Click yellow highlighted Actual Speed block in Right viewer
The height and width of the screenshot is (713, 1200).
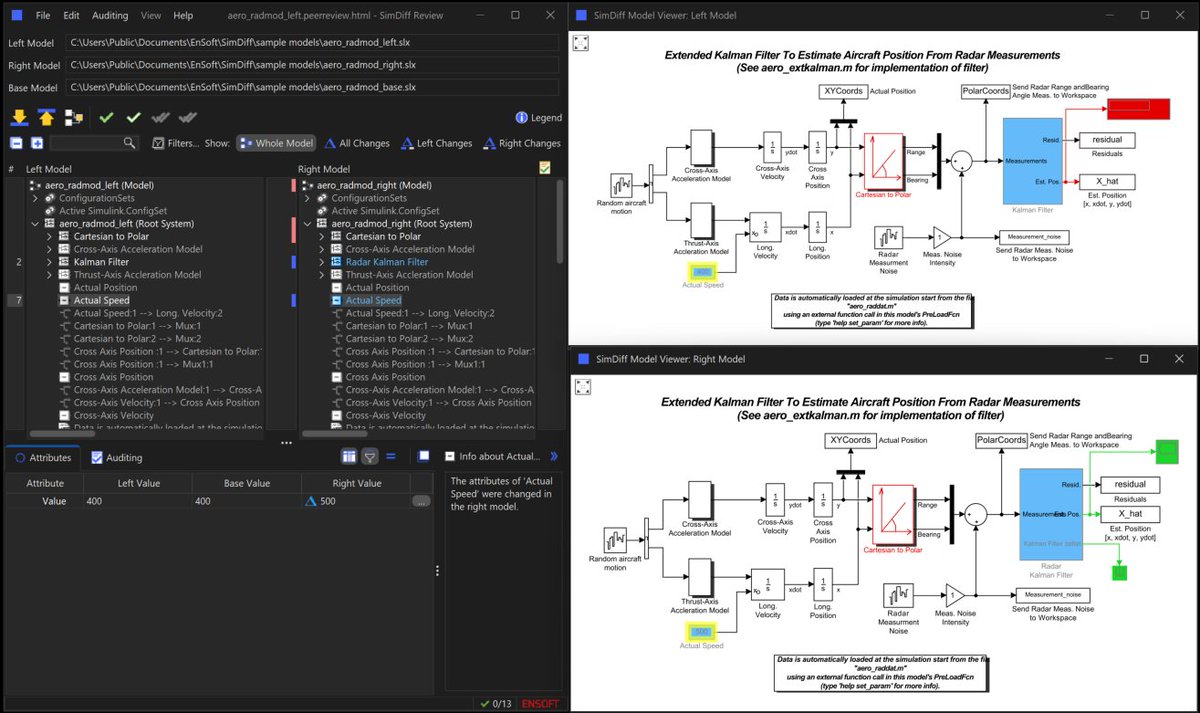[702, 632]
